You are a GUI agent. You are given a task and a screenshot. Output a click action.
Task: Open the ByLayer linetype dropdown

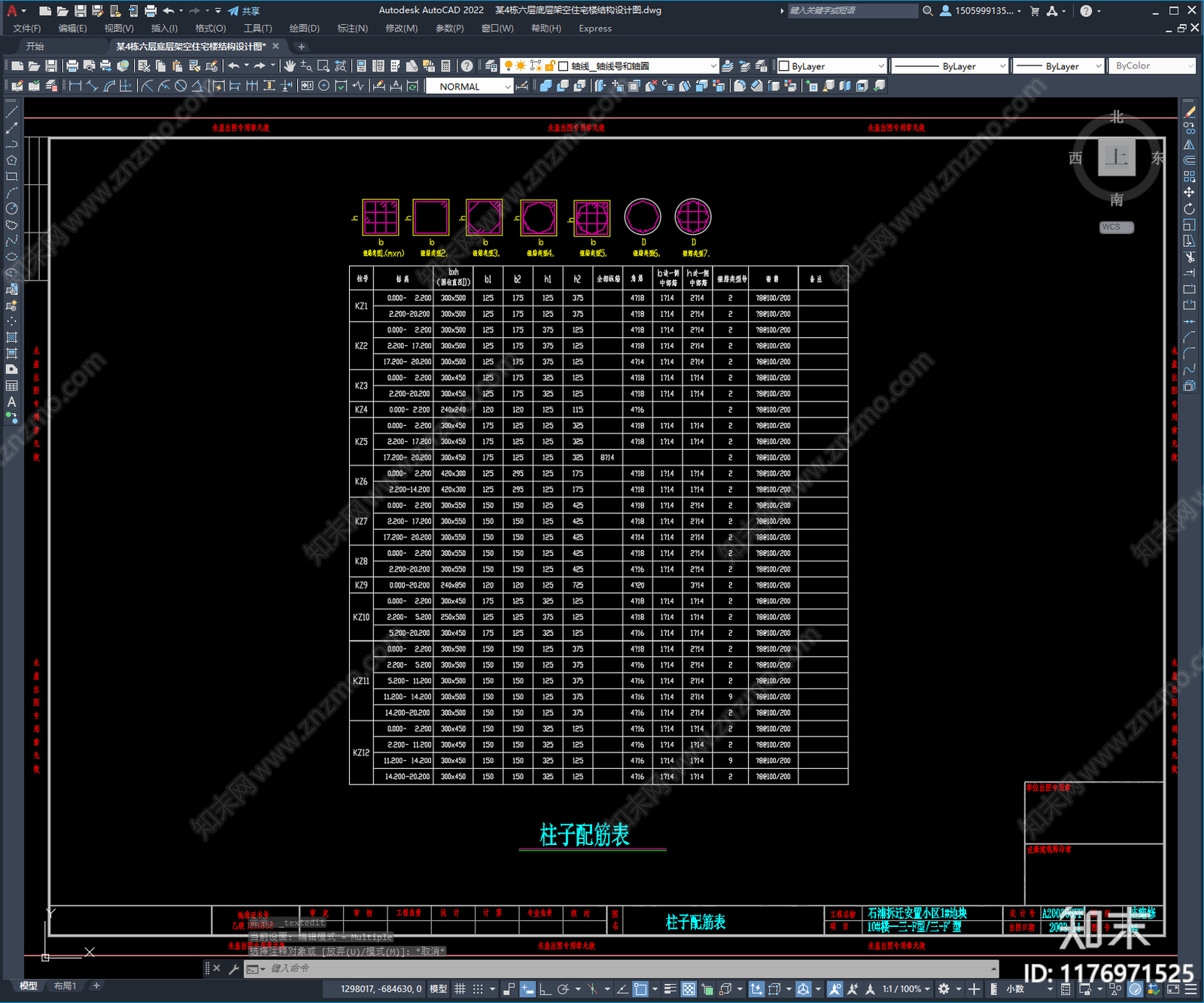click(x=950, y=66)
